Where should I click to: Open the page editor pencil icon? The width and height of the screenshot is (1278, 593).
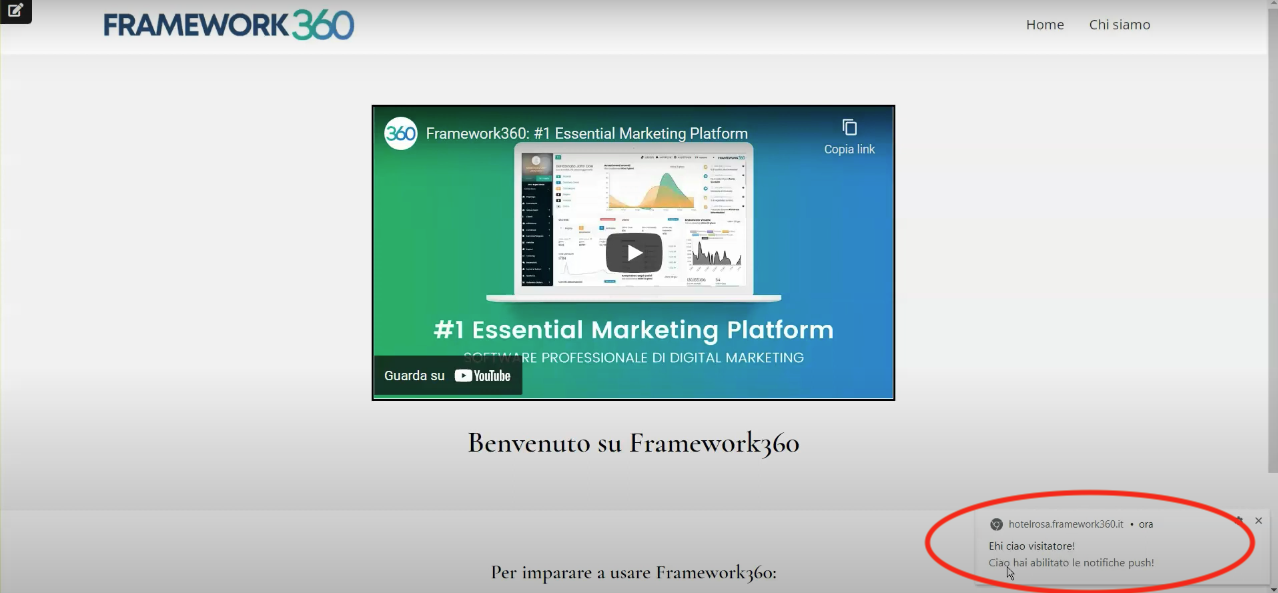tap(15, 11)
